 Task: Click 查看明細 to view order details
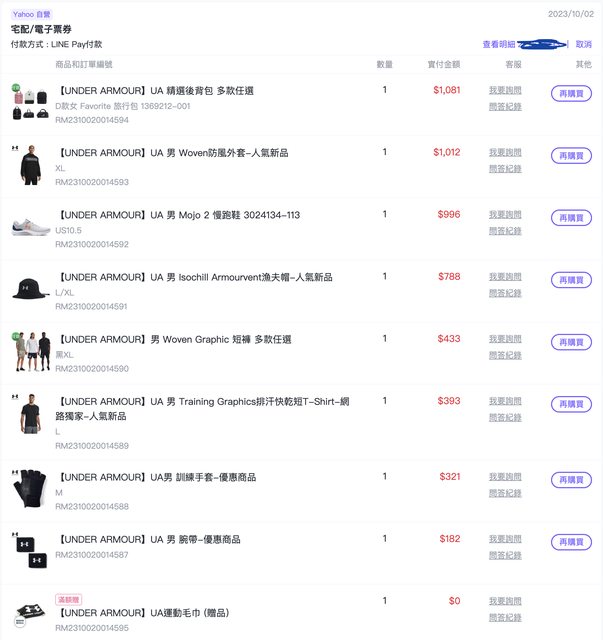coord(499,45)
